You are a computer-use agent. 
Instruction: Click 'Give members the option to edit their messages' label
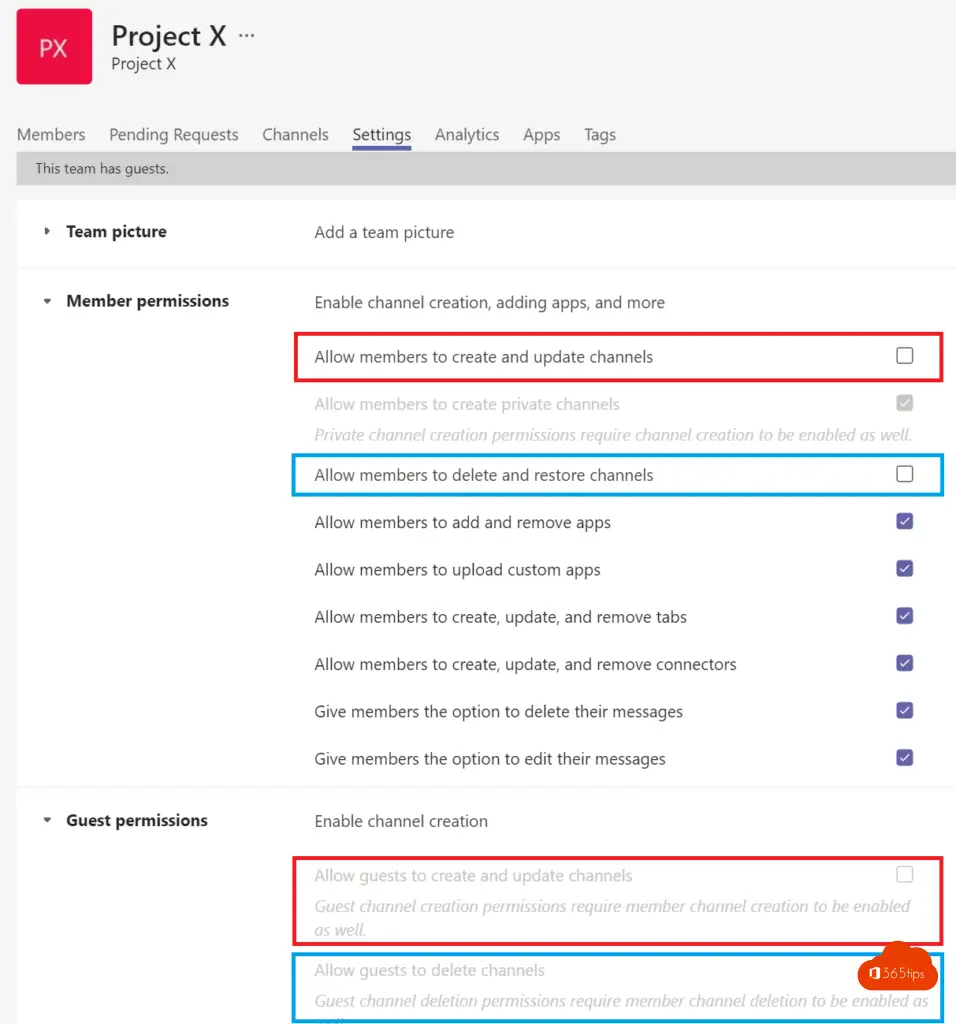tap(490, 759)
